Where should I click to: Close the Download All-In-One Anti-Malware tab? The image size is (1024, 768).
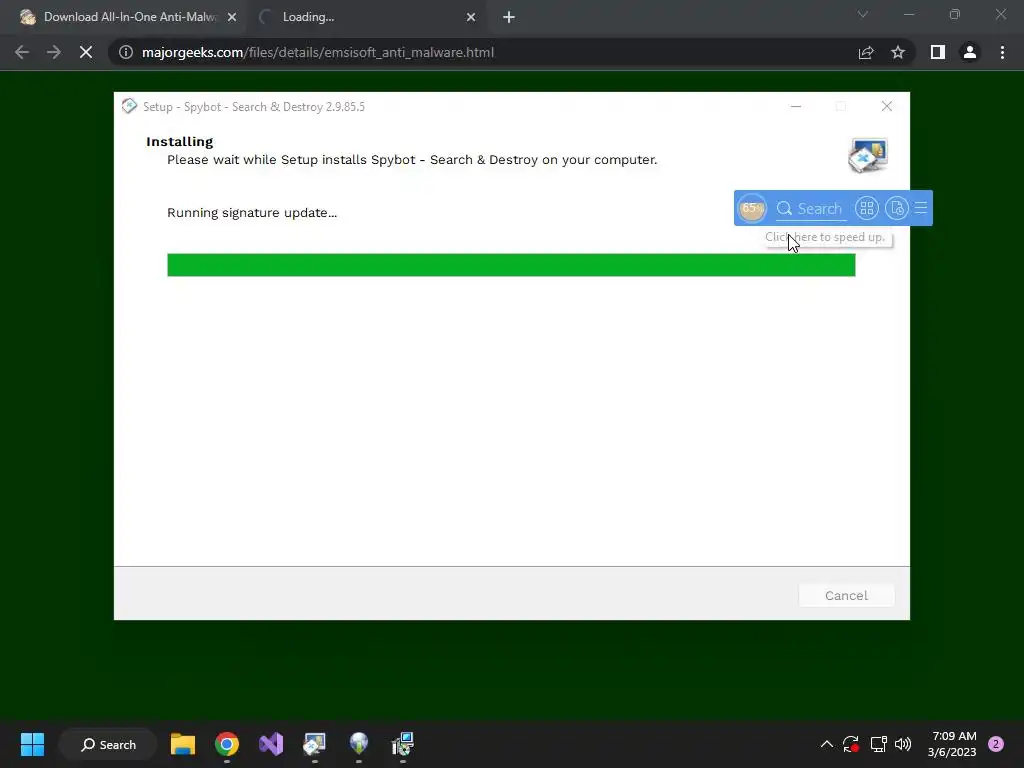click(232, 18)
